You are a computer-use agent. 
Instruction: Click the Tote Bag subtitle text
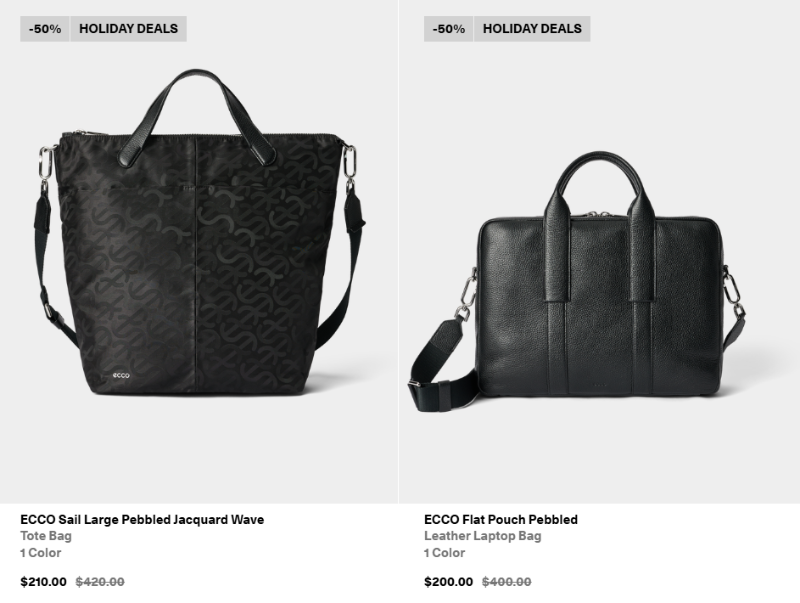coord(46,536)
